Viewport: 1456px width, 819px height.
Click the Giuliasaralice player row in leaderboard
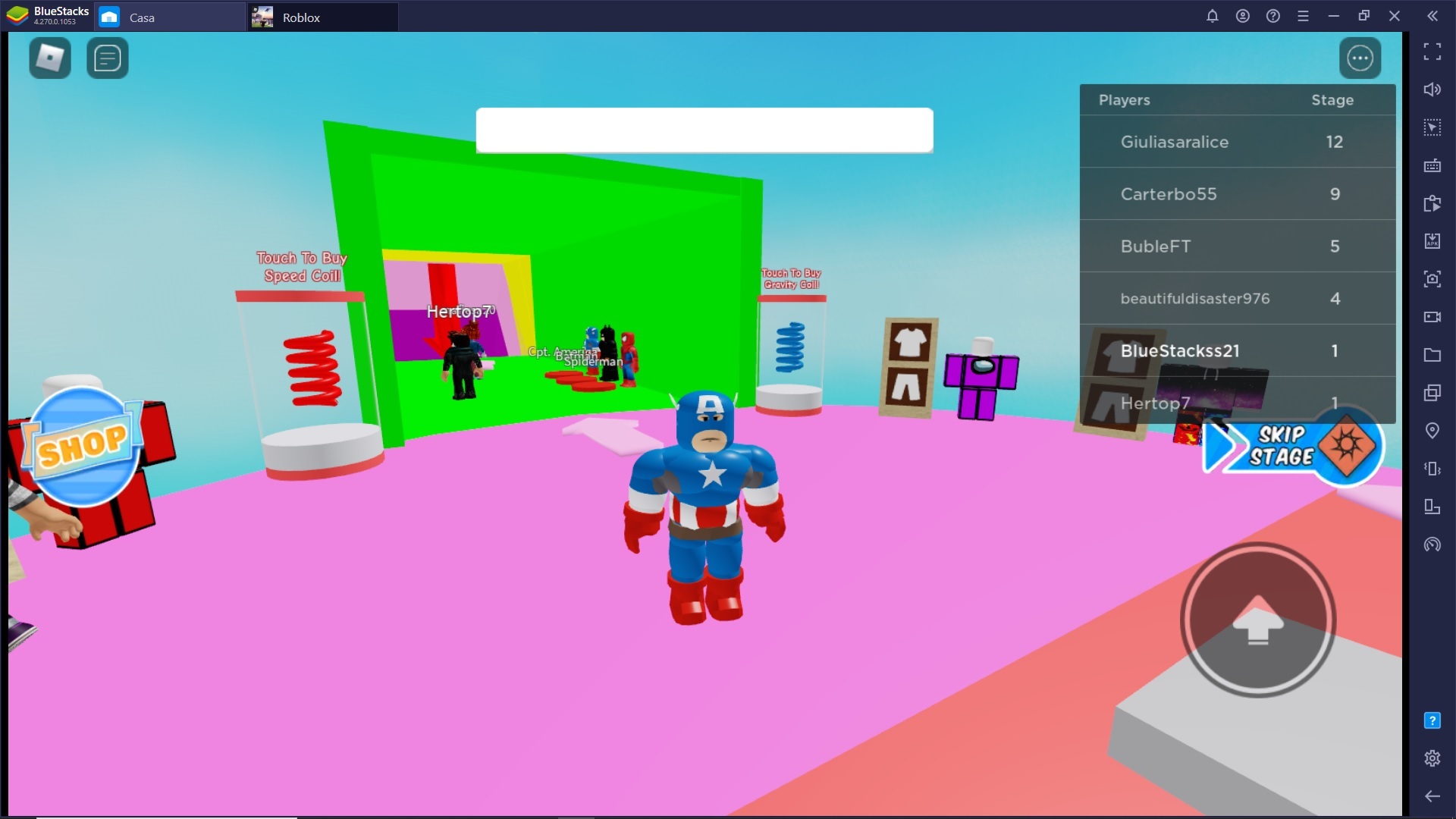tap(1237, 142)
